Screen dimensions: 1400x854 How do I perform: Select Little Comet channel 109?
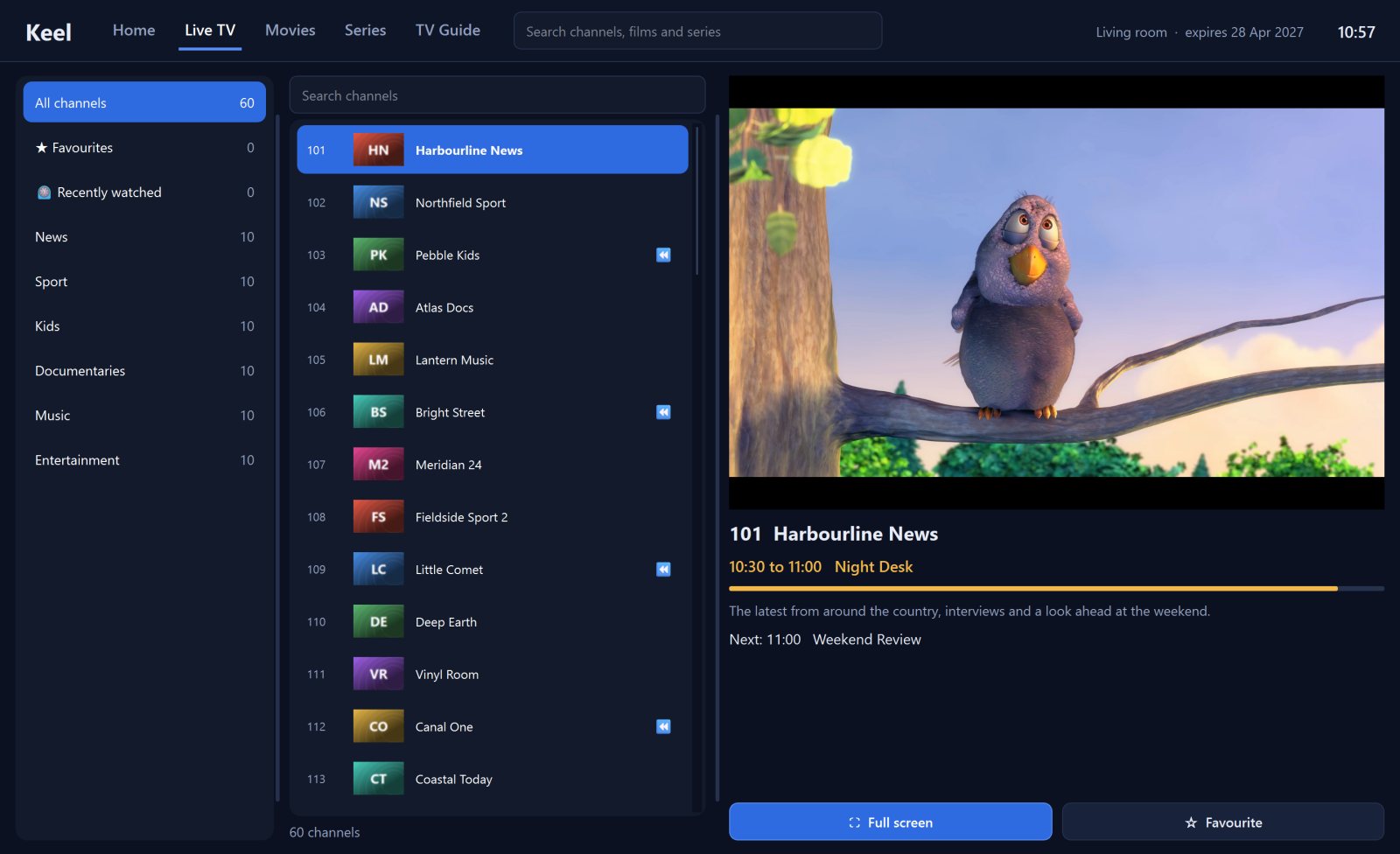pyautogui.click(x=493, y=570)
